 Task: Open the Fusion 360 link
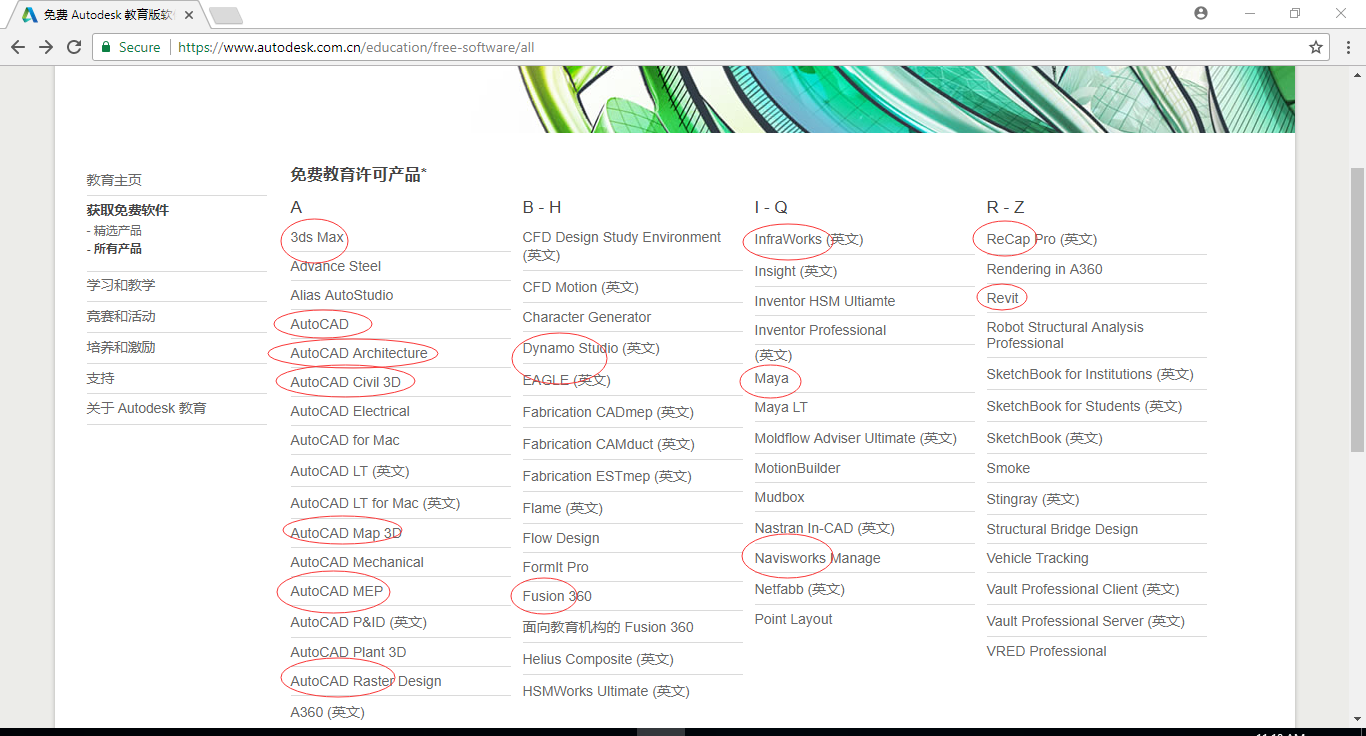[557, 596]
